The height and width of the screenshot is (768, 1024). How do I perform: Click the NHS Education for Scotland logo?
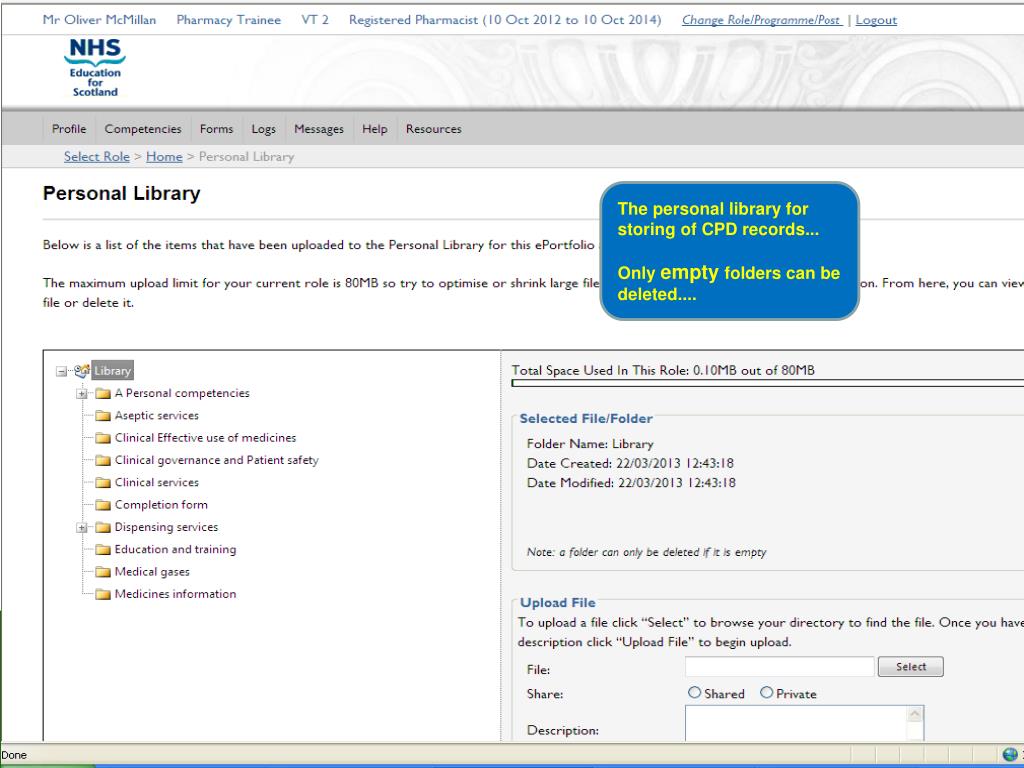[95, 67]
